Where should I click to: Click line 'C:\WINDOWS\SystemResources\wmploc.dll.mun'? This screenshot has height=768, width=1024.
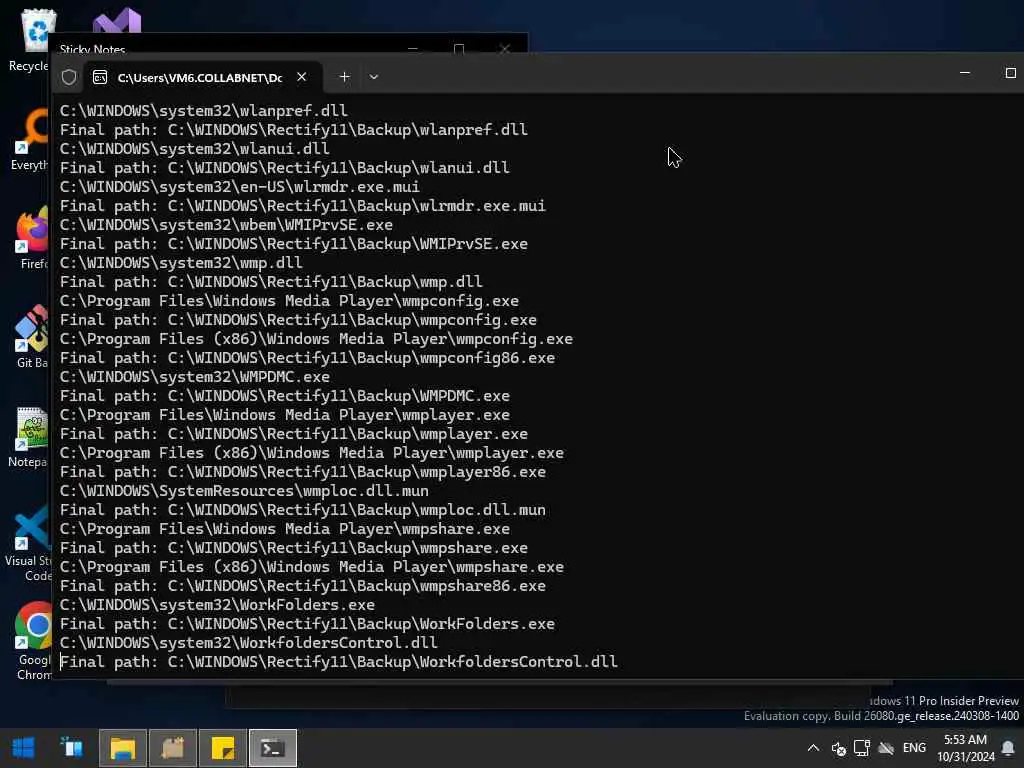click(x=244, y=490)
